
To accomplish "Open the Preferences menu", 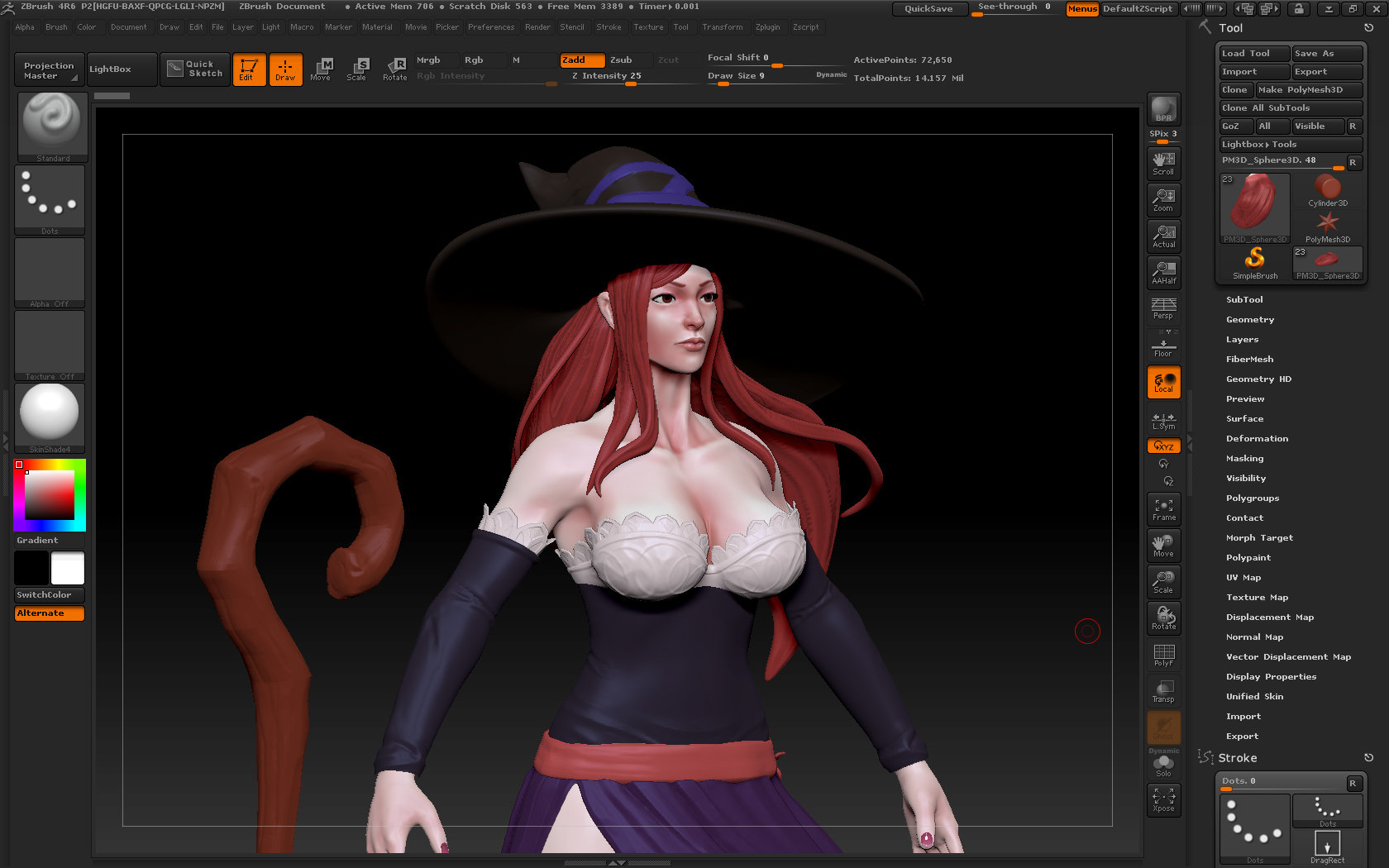I will (x=491, y=27).
